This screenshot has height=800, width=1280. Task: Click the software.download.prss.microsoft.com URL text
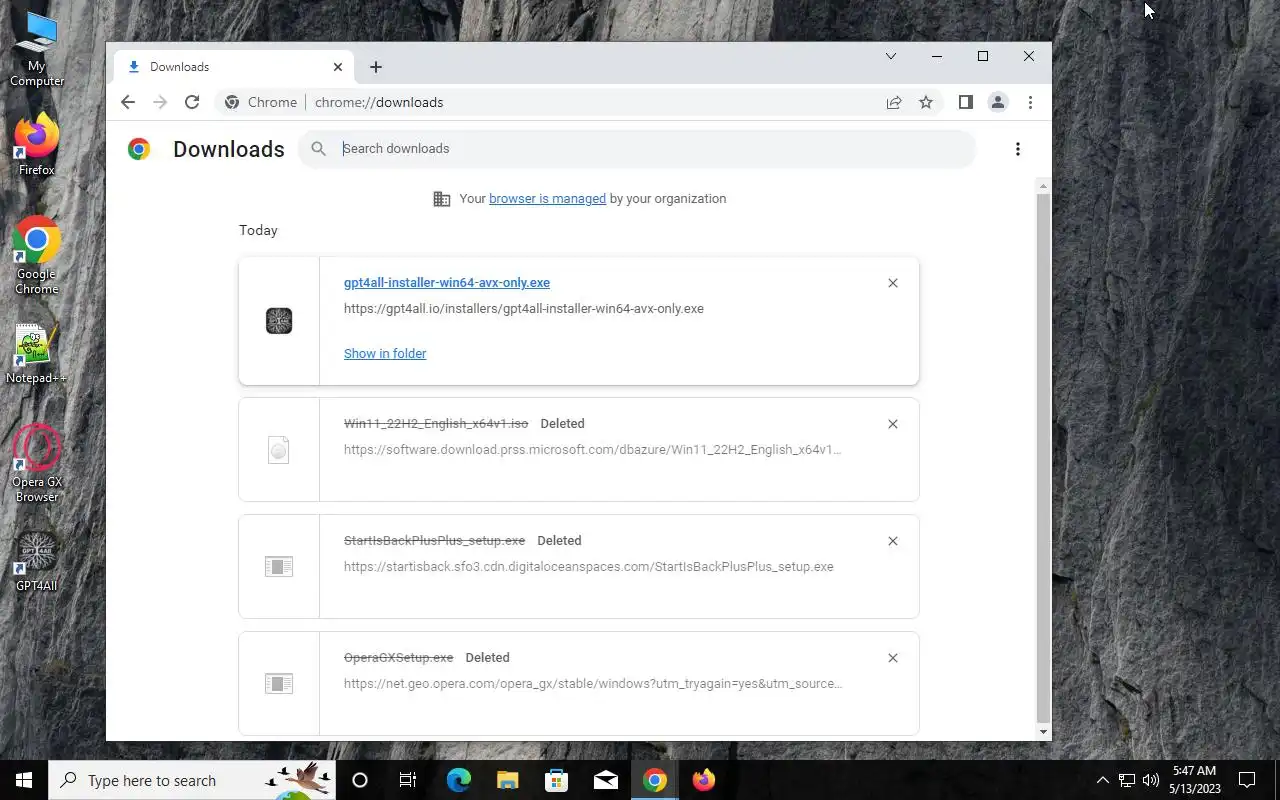pyautogui.click(x=593, y=449)
